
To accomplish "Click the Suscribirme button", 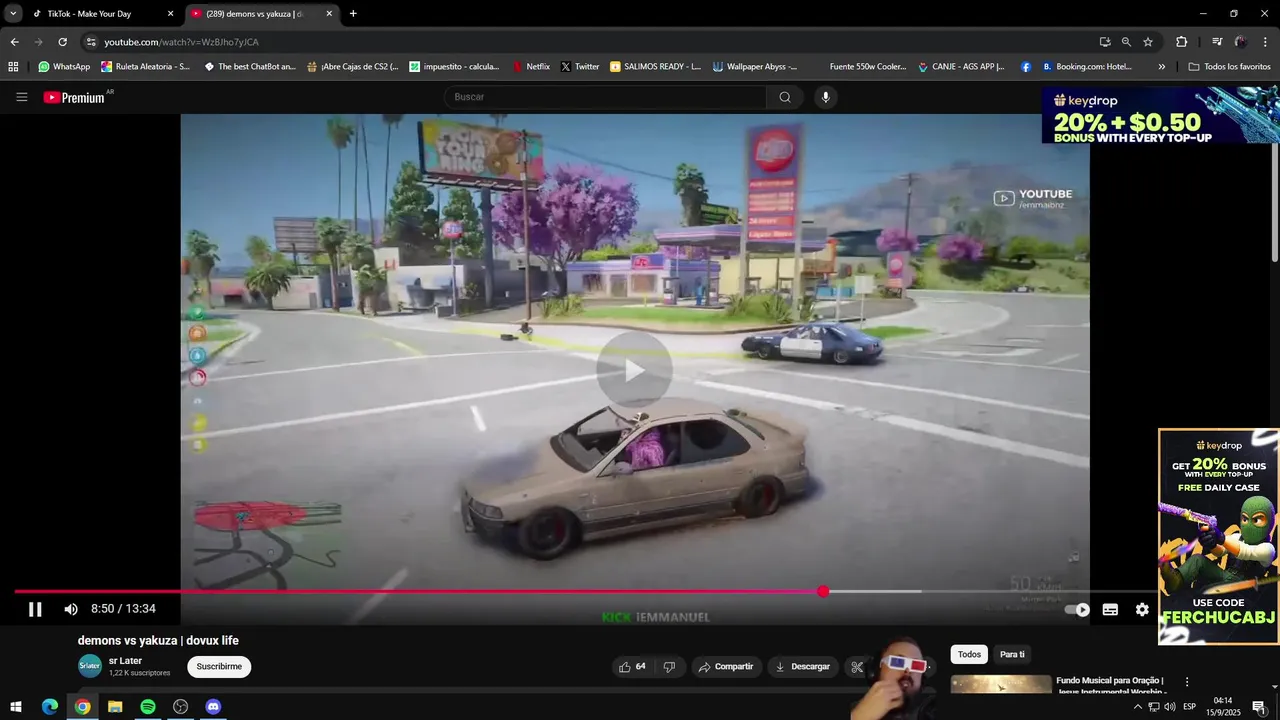I will pos(219,667).
